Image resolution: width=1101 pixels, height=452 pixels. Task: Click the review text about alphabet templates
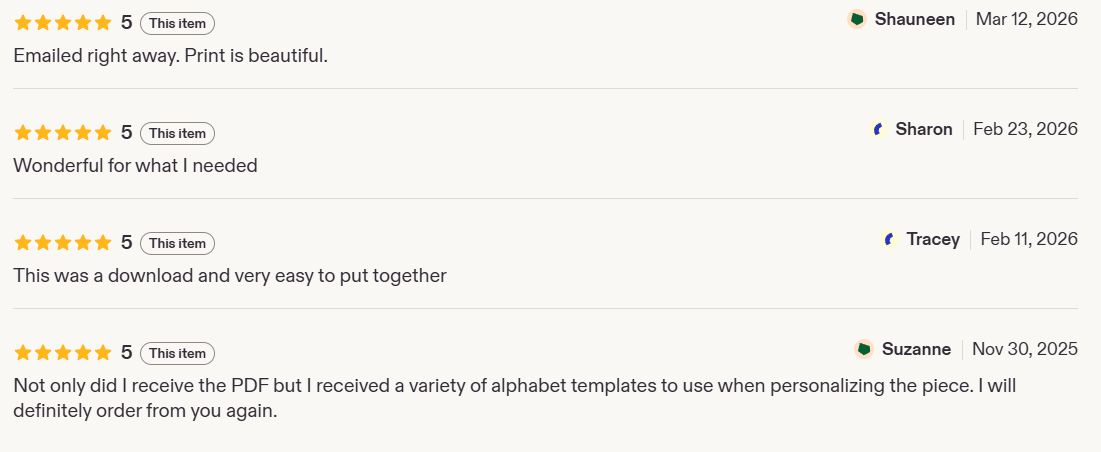(x=515, y=398)
